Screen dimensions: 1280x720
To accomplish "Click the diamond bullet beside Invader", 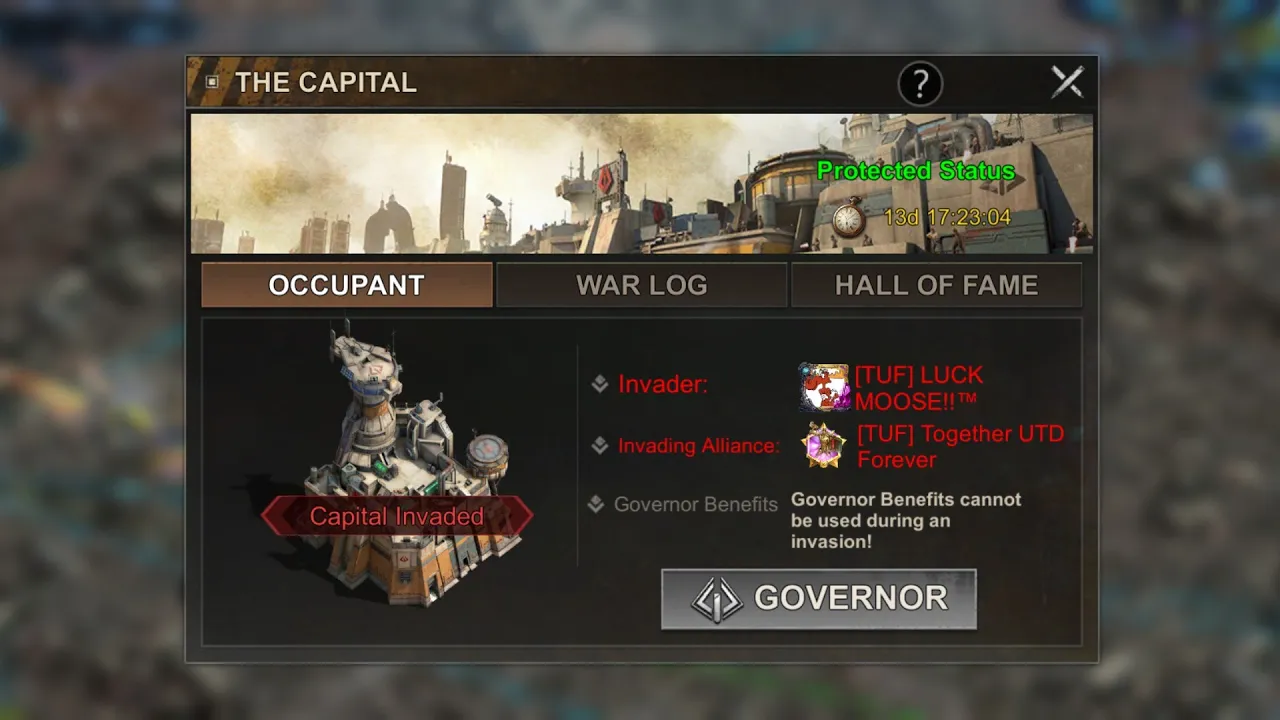I will coord(600,384).
